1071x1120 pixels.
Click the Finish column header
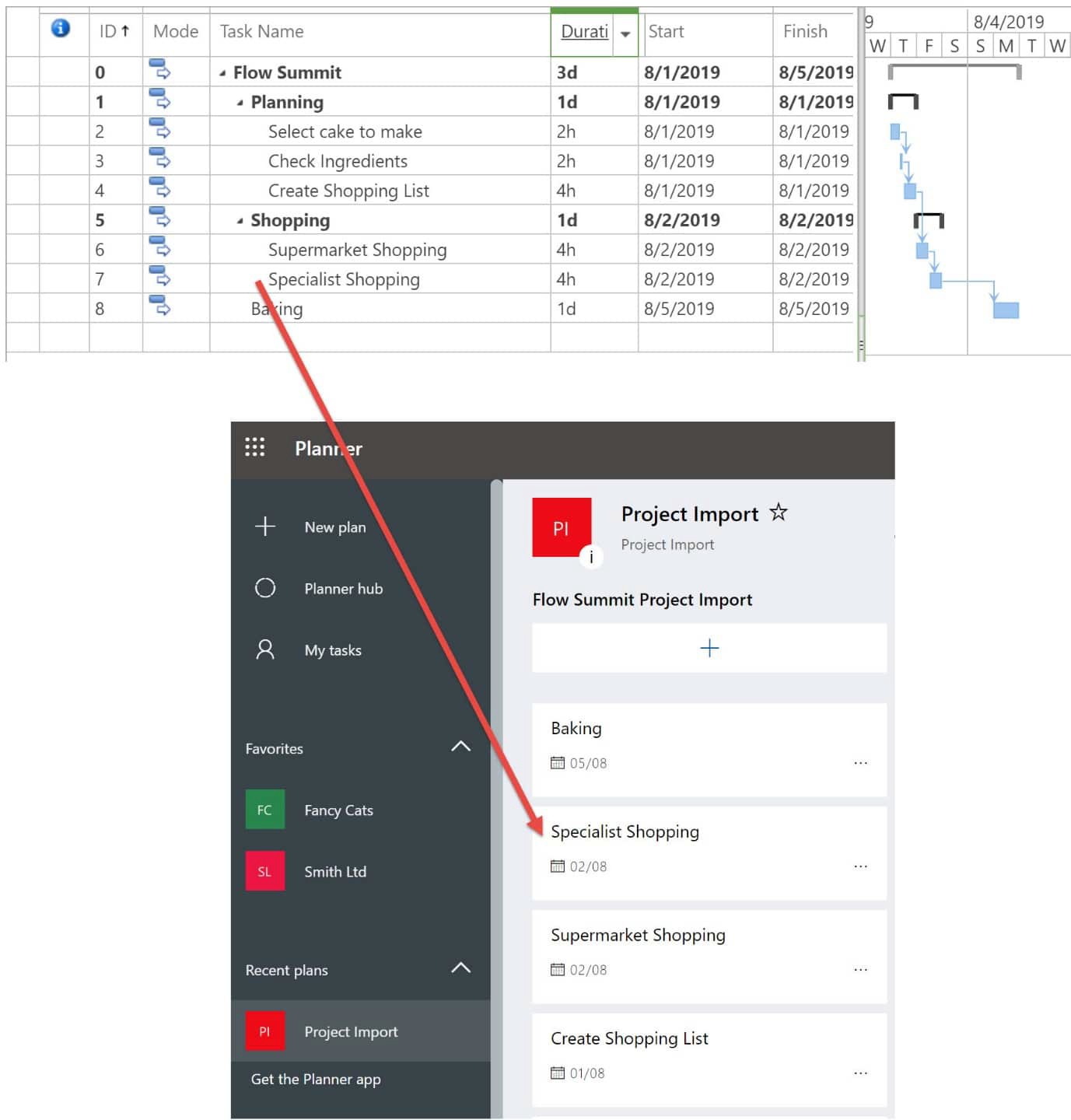point(814,32)
